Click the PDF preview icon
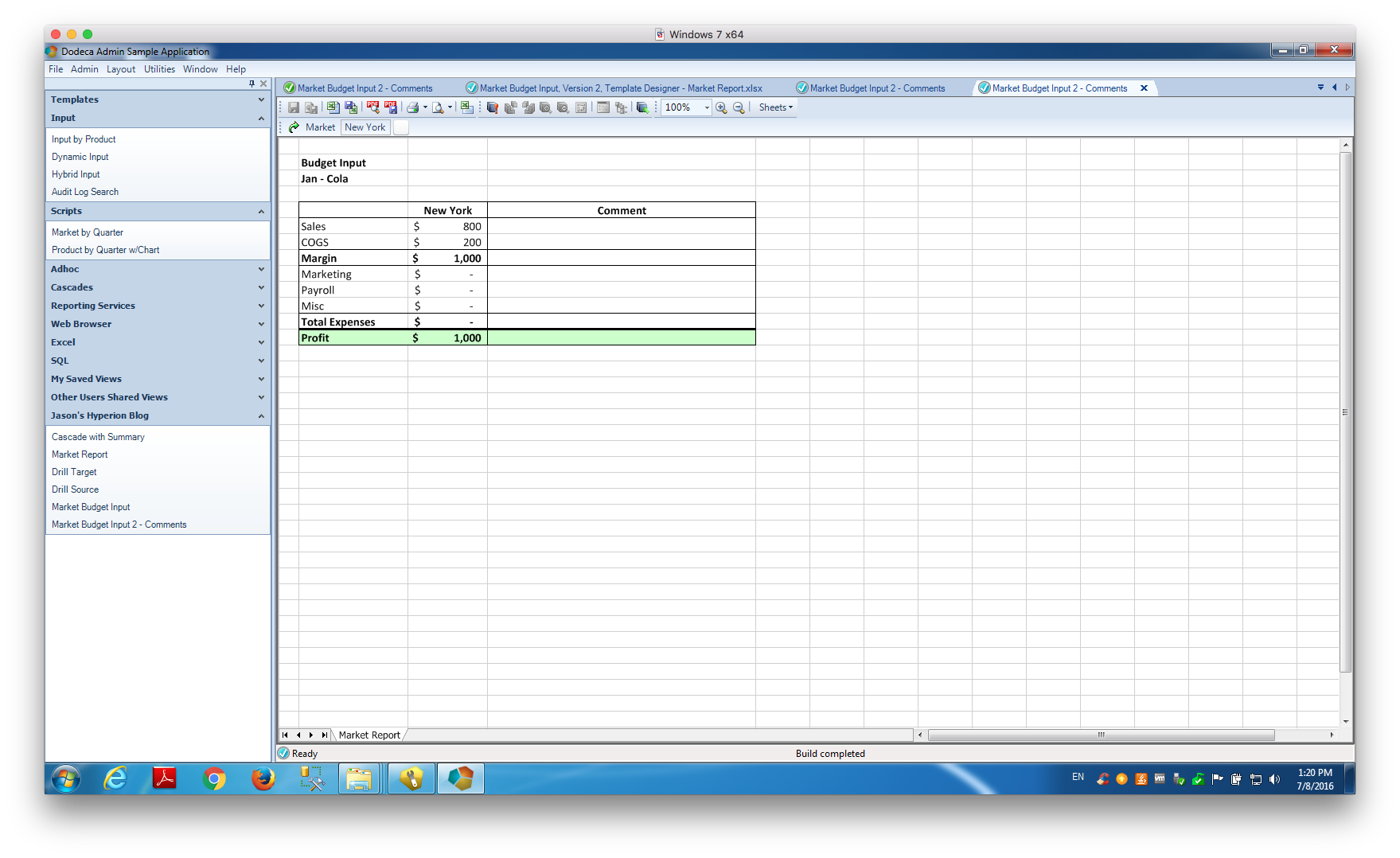This screenshot has width=1400, height=858. pyautogui.click(x=372, y=107)
